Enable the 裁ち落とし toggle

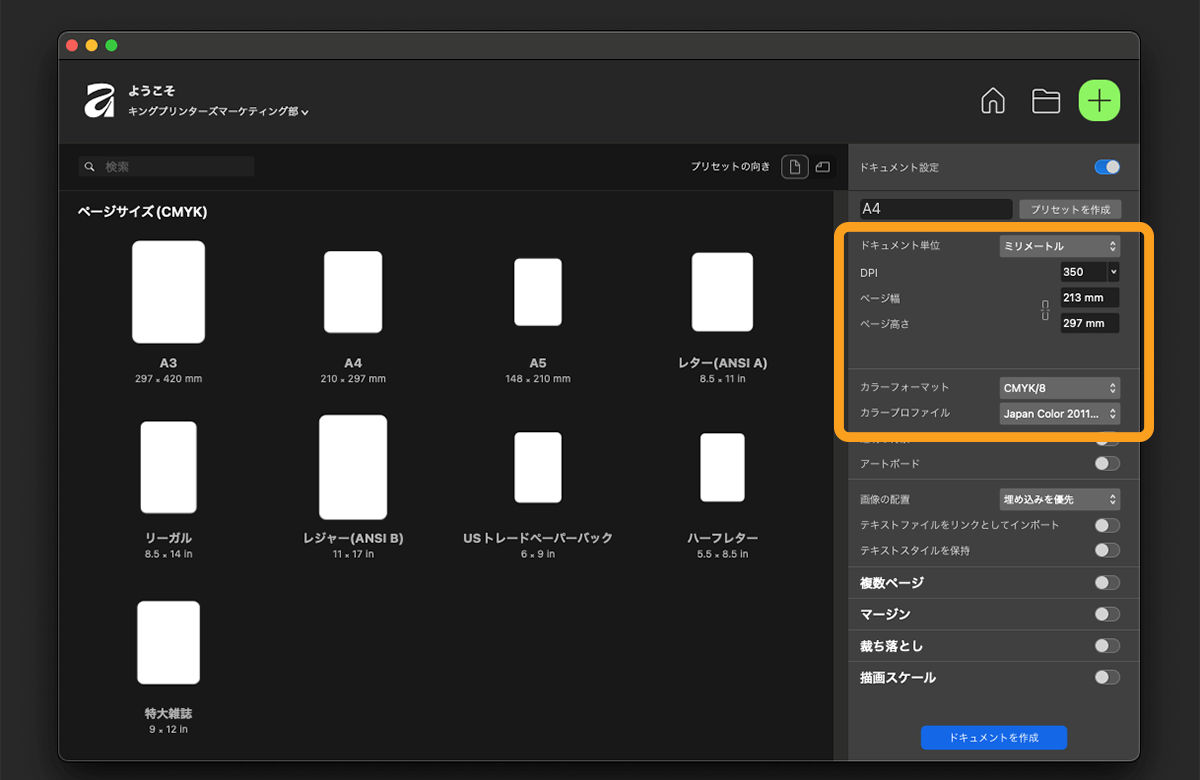click(x=1107, y=646)
